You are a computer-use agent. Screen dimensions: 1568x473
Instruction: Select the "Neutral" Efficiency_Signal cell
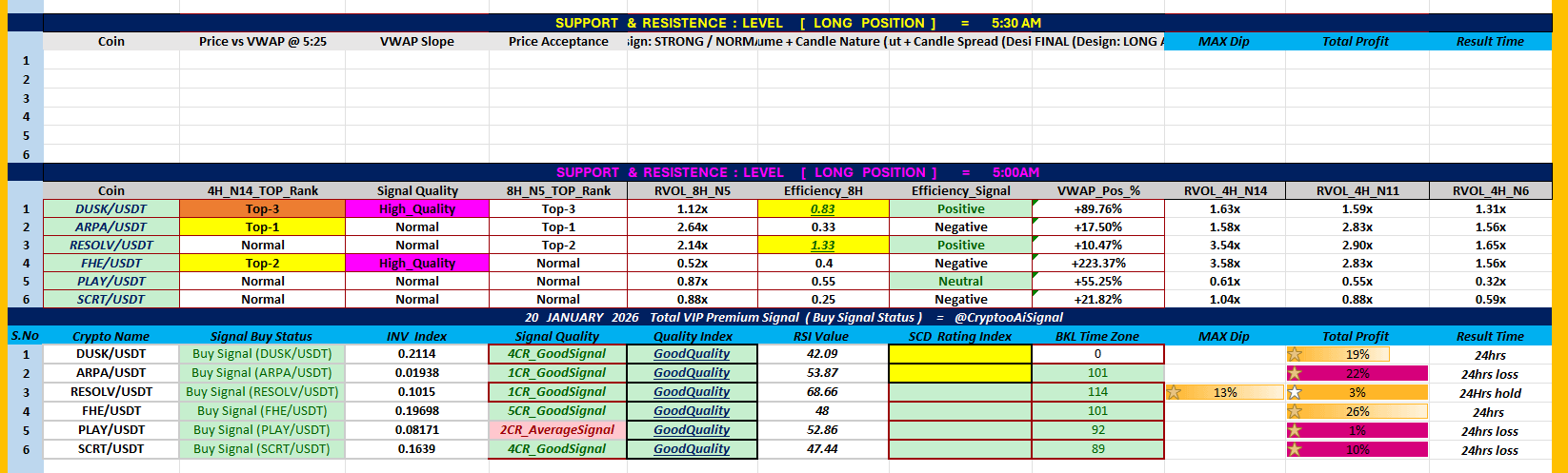[x=960, y=282]
